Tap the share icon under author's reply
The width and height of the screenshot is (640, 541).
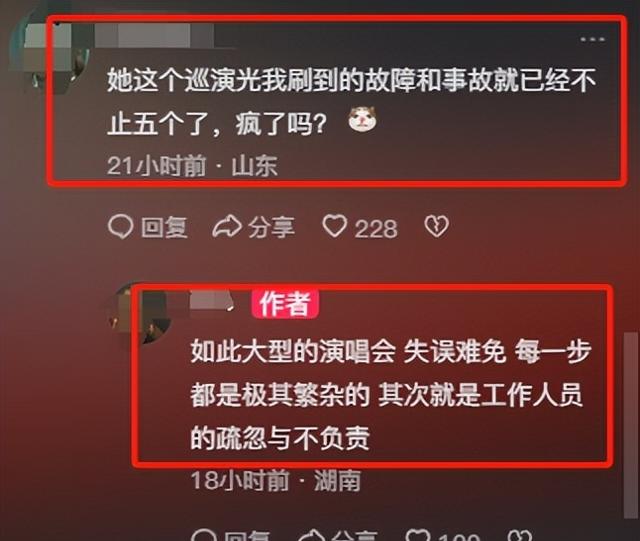311,536
